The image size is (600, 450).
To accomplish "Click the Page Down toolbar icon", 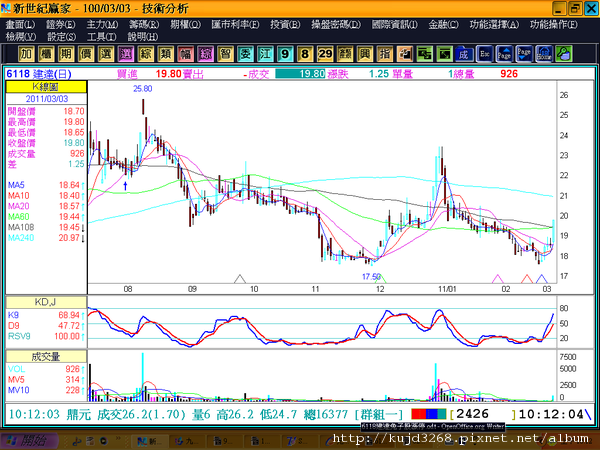I will click(524, 54).
